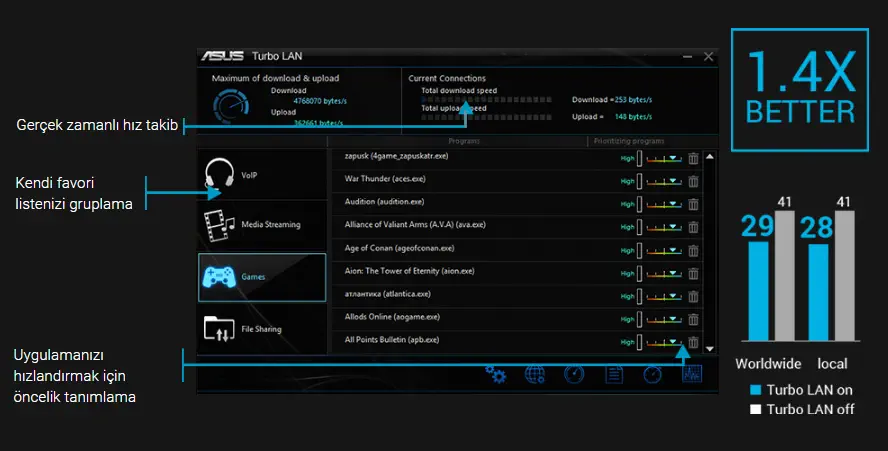888x451 pixels.
Task: Click the globe network settings icon
Action: pyautogui.click(x=535, y=374)
